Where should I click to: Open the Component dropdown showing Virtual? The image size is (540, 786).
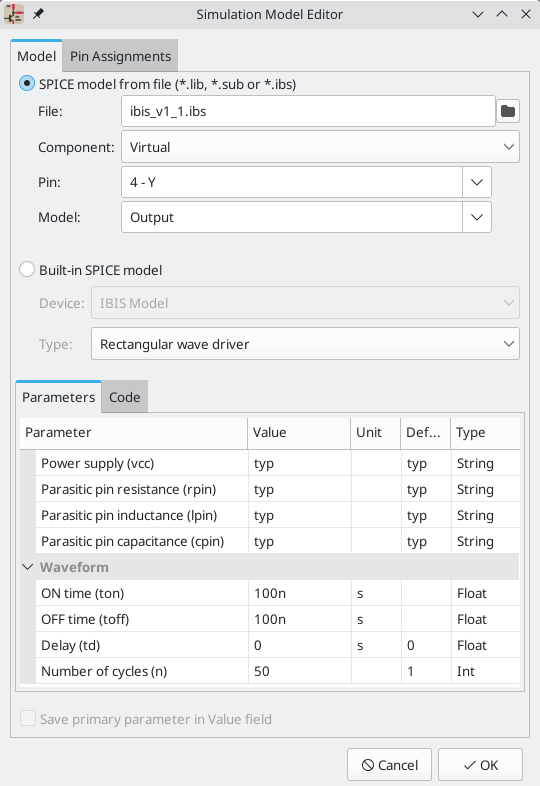pos(320,147)
